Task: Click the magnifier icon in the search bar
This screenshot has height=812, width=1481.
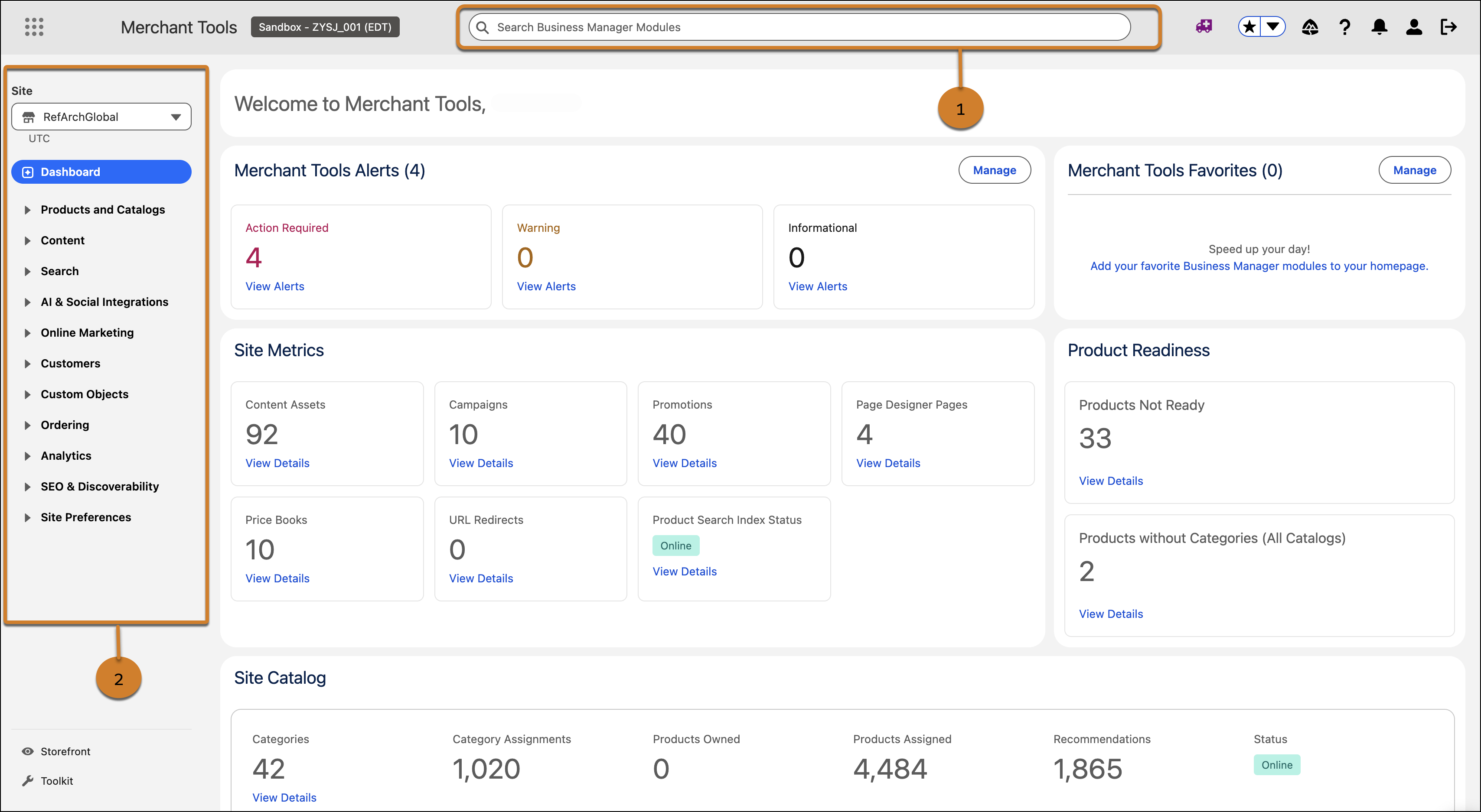Action: (483, 28)
